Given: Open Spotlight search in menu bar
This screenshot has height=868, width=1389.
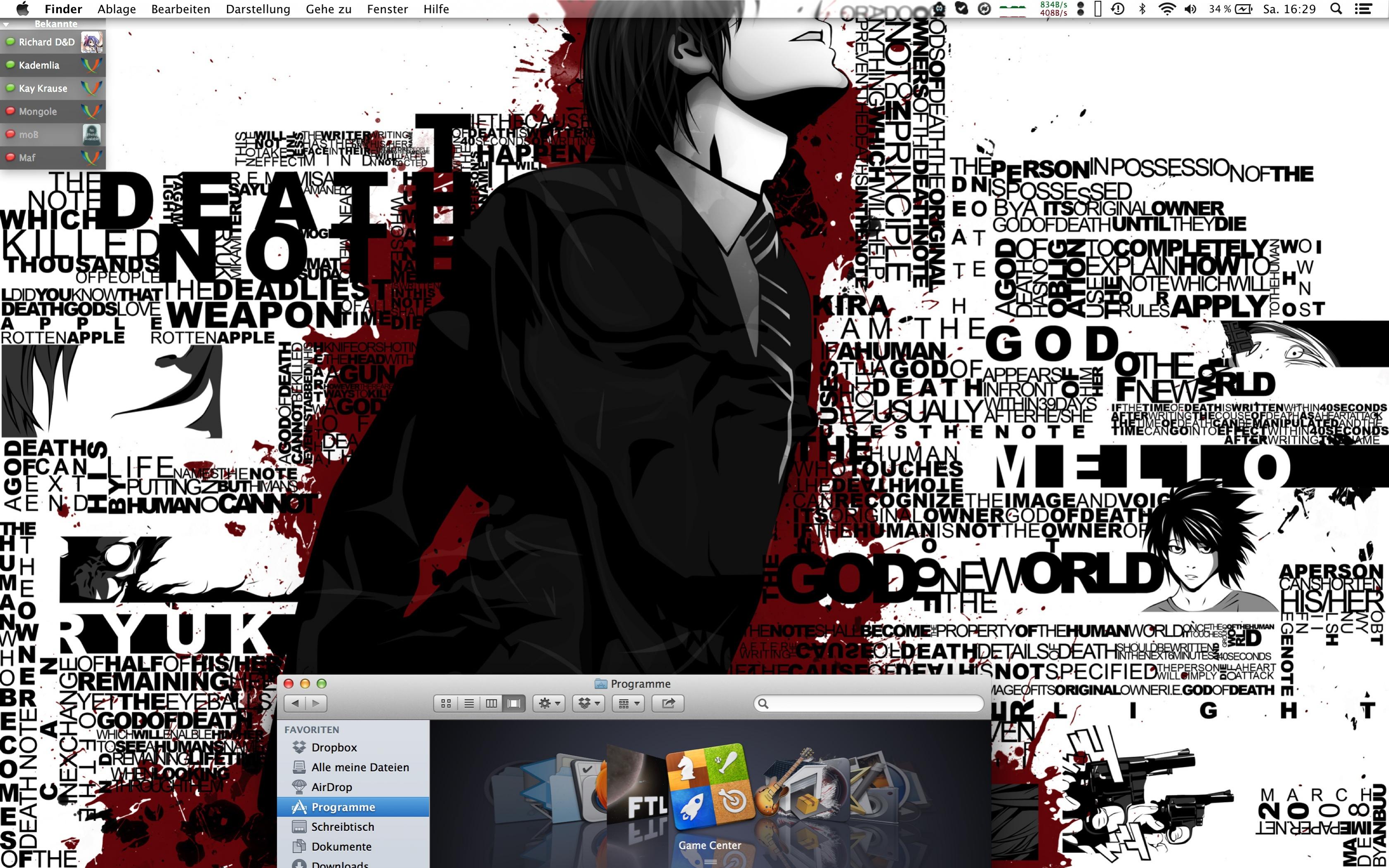Looking at the screenshot, I should point(1336,9).
